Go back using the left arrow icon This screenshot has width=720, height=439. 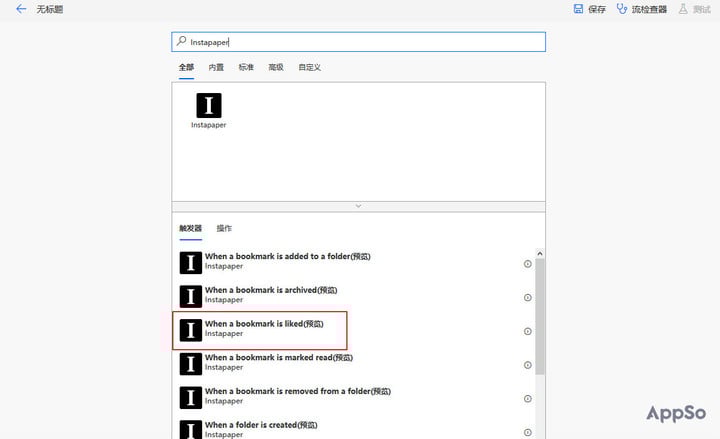21,9
